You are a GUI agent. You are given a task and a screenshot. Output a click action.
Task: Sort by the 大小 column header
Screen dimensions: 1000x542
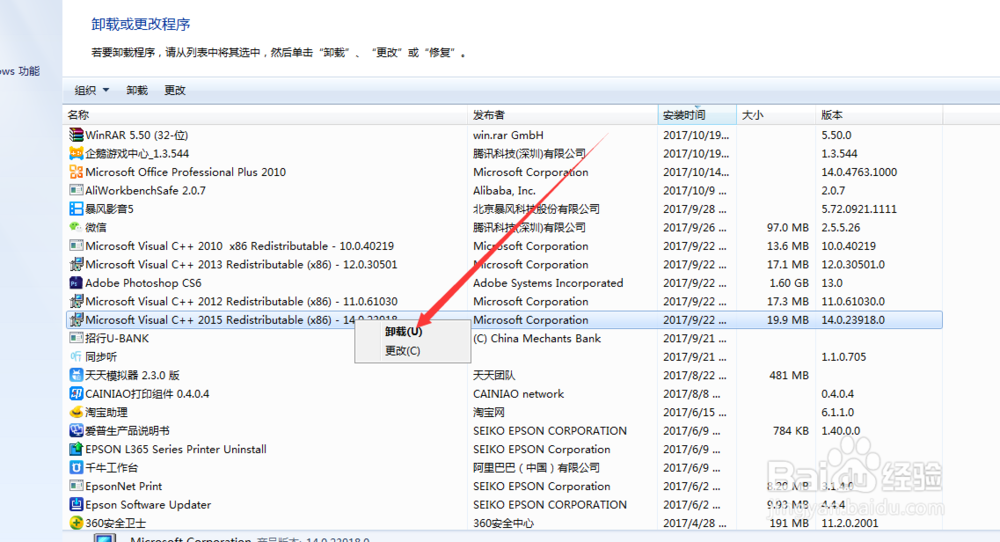776,115
